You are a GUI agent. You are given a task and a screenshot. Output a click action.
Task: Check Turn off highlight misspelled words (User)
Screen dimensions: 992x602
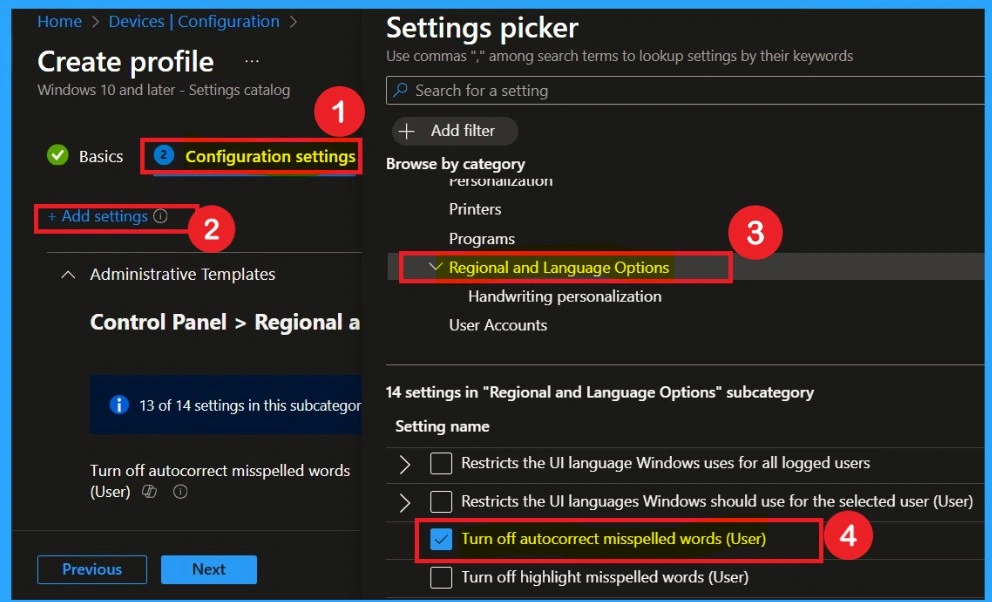(441, 577)
